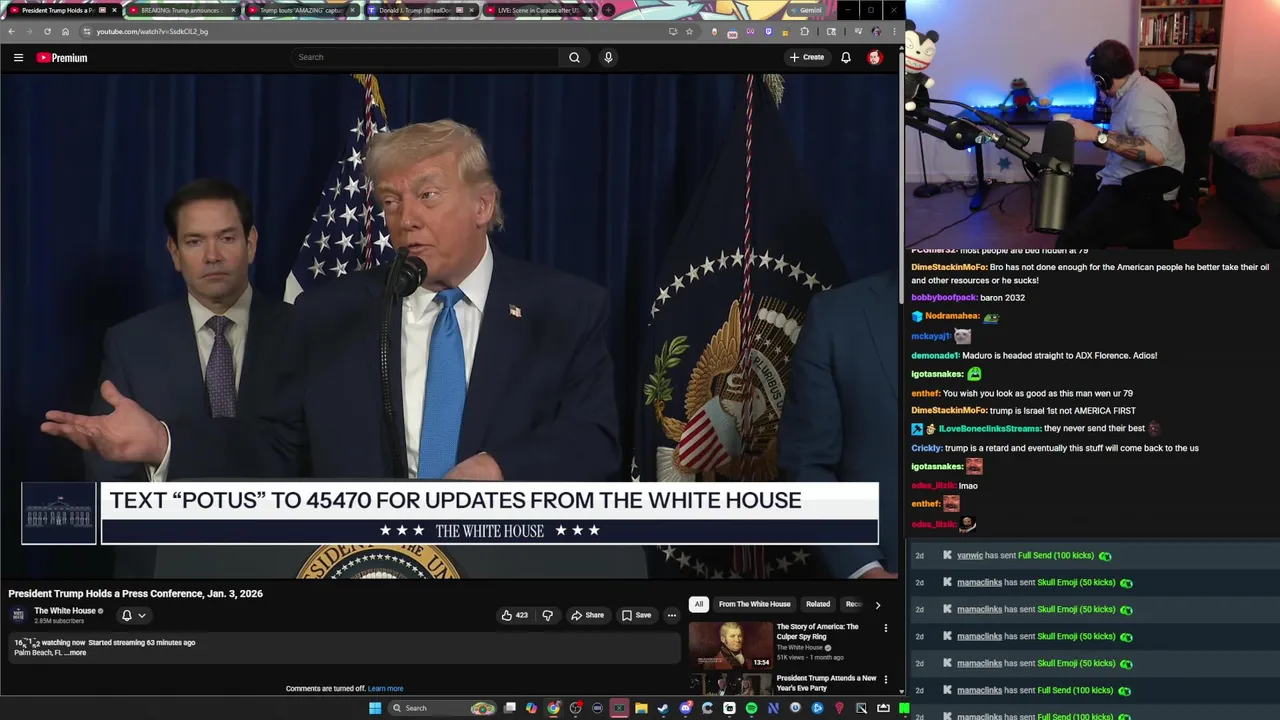The width and height of the screenshot is (1280, 720).
Task: Bookmark this page with star icon
Action: point(689,31)
